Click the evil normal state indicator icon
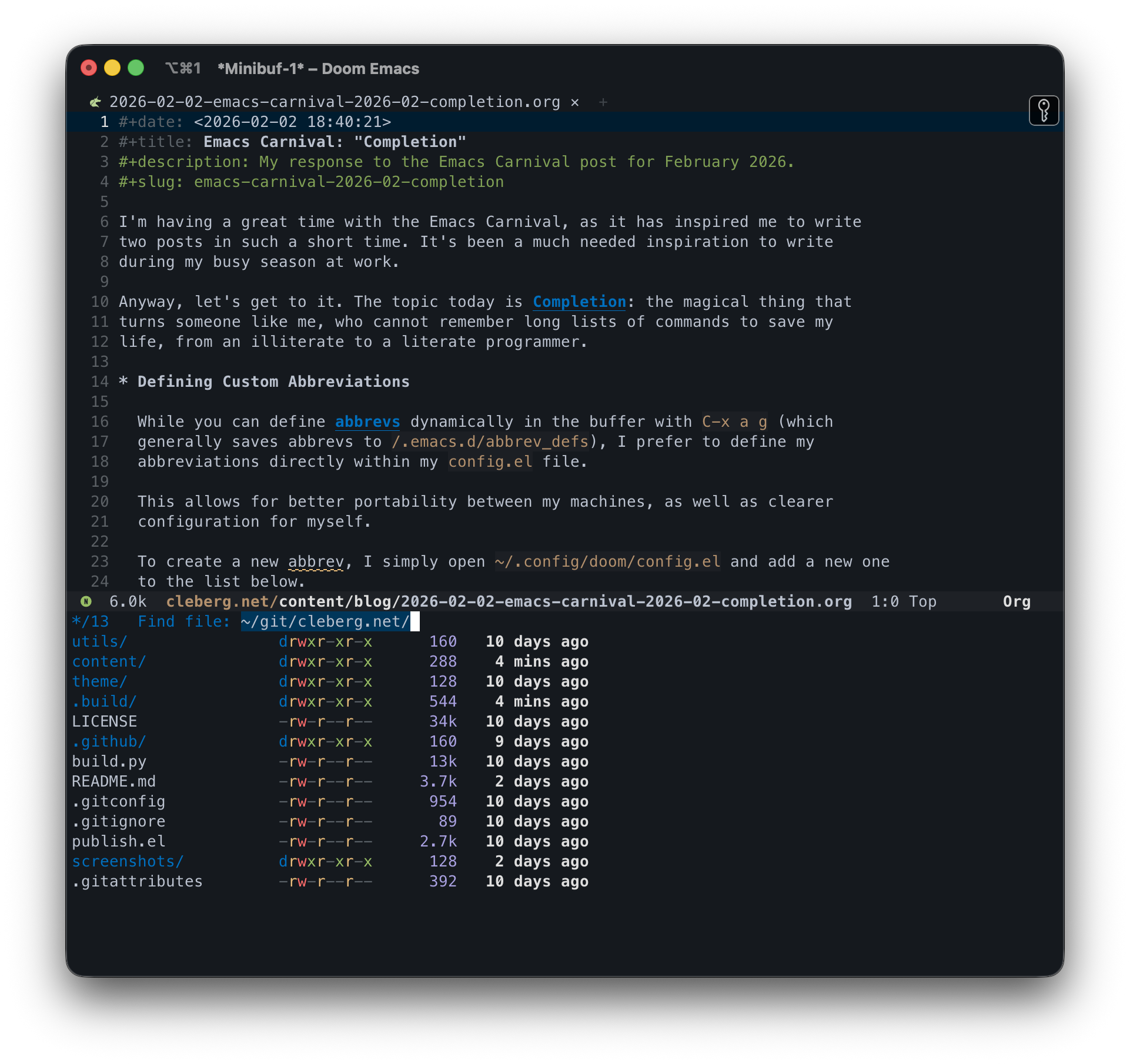This screenshot has width=1130, height=1064. 86,601
